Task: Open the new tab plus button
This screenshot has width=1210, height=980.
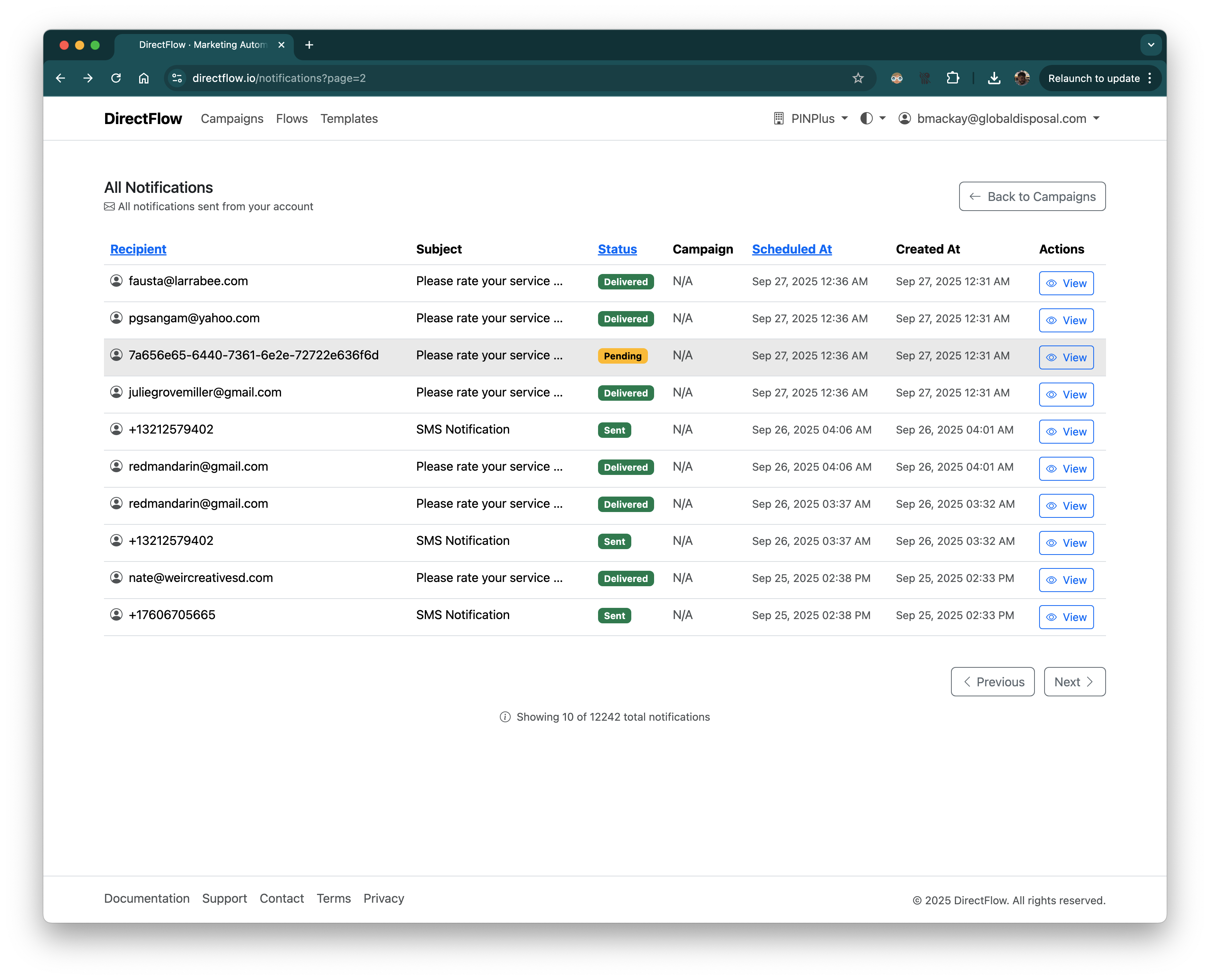Action: point(309,45)
